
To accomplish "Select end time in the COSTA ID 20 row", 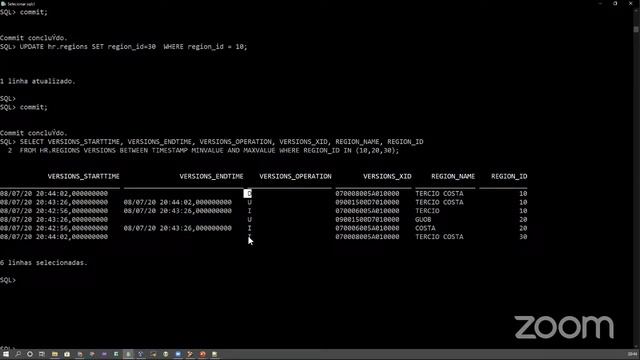I will (x=178, y=228).
